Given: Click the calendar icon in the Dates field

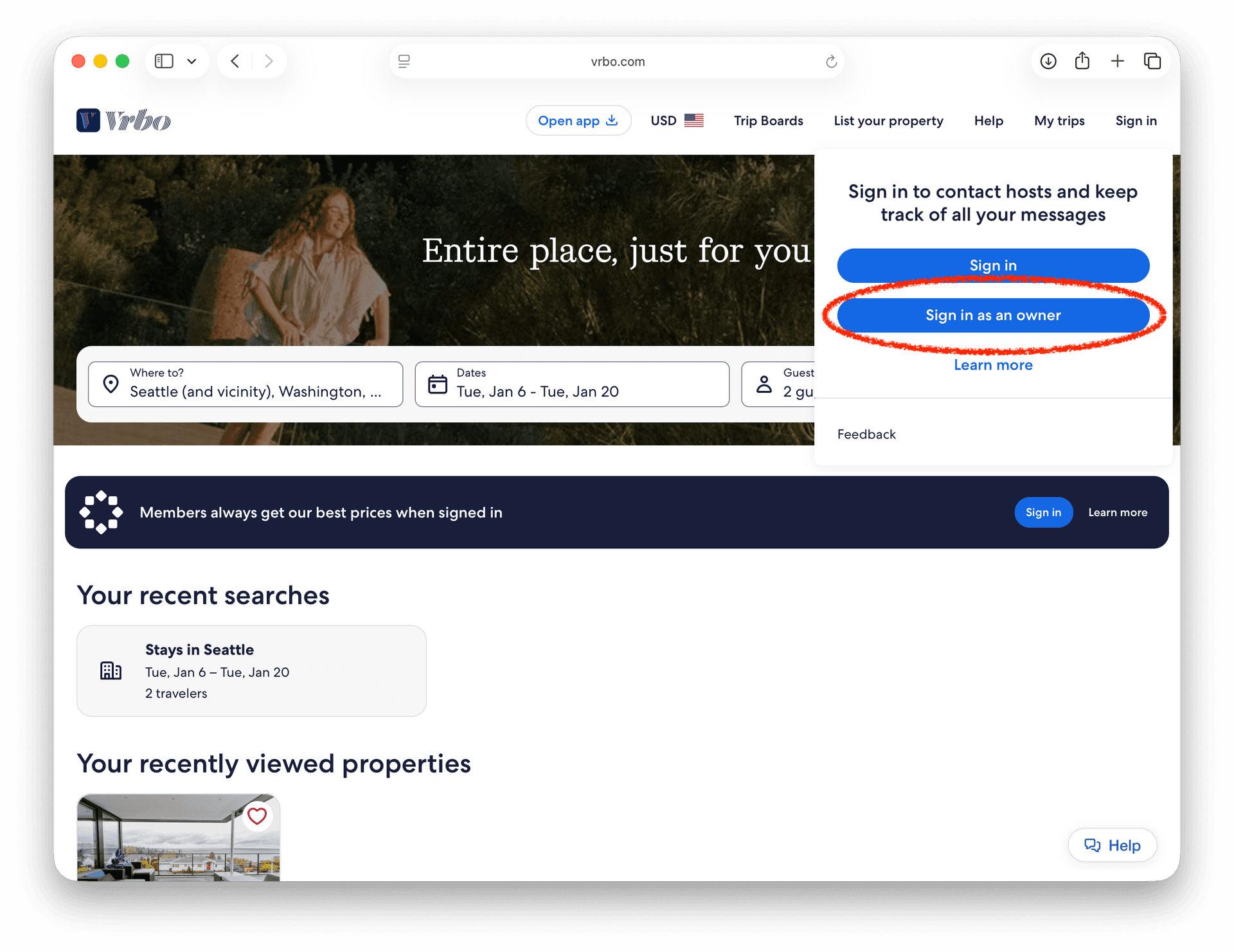Looking at the screenshot, I should click(x=438, y=383).
